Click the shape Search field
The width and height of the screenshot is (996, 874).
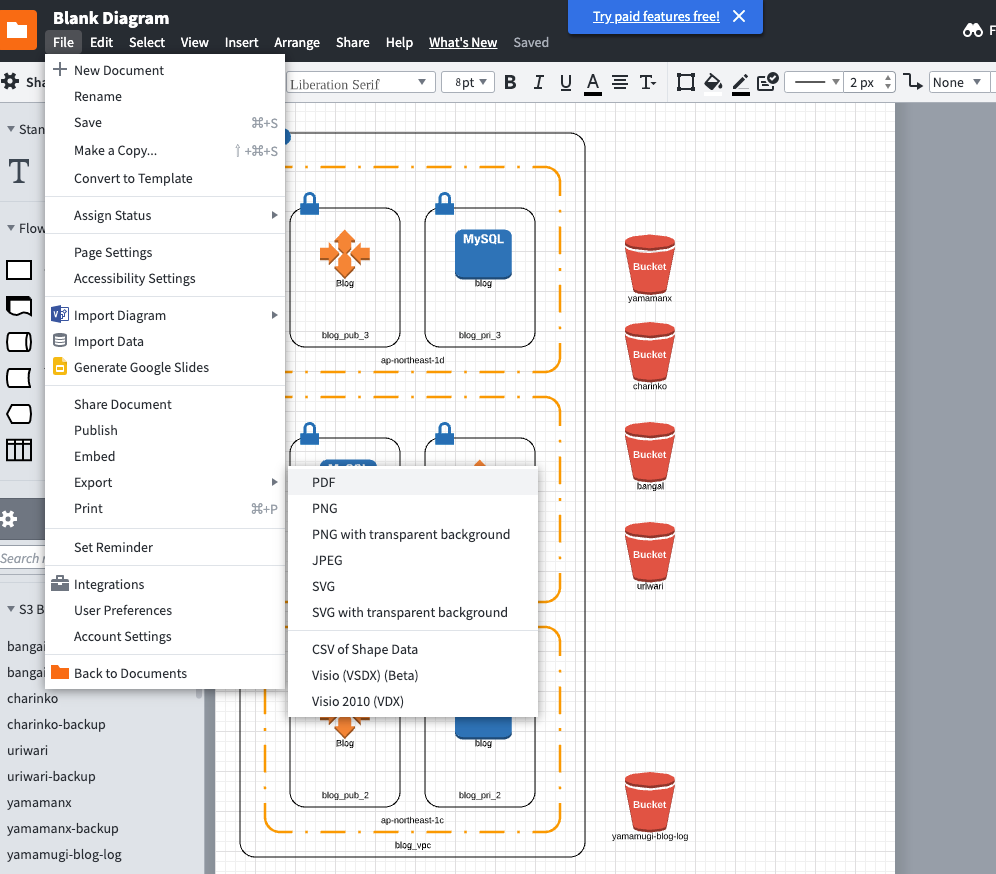22,558
